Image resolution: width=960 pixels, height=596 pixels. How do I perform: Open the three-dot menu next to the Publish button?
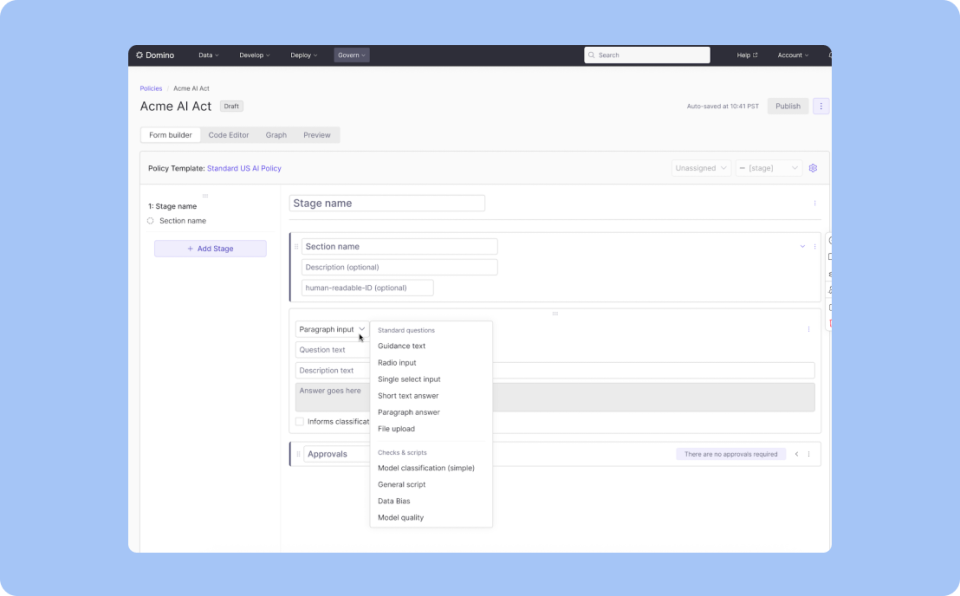[820, 105]
